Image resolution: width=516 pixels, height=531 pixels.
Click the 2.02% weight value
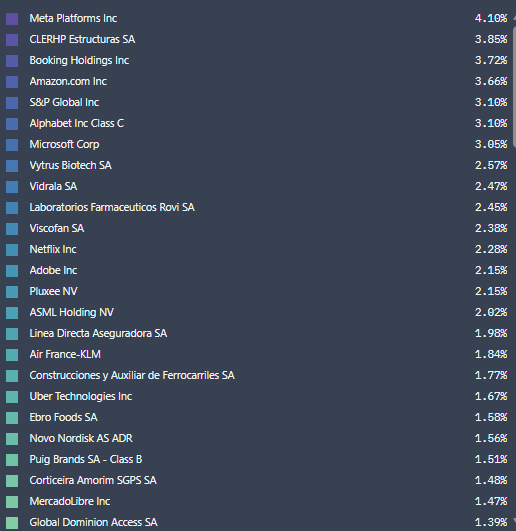tap(491, 312)
